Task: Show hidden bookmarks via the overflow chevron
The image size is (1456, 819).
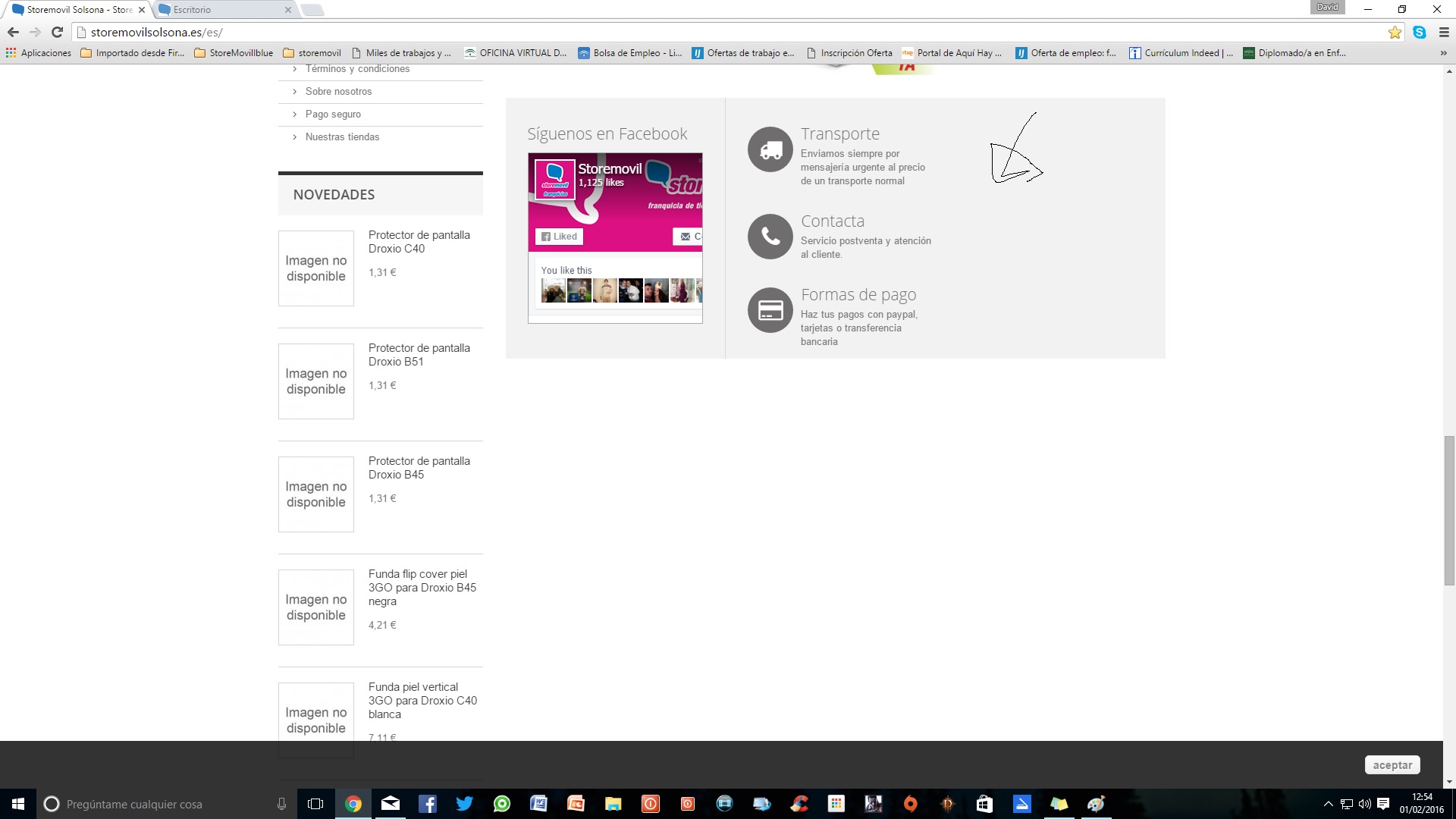Action: point(1443,53)
